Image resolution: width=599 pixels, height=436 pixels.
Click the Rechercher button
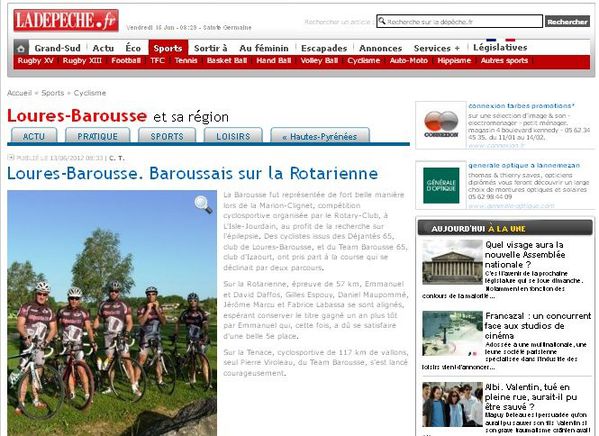567,21
